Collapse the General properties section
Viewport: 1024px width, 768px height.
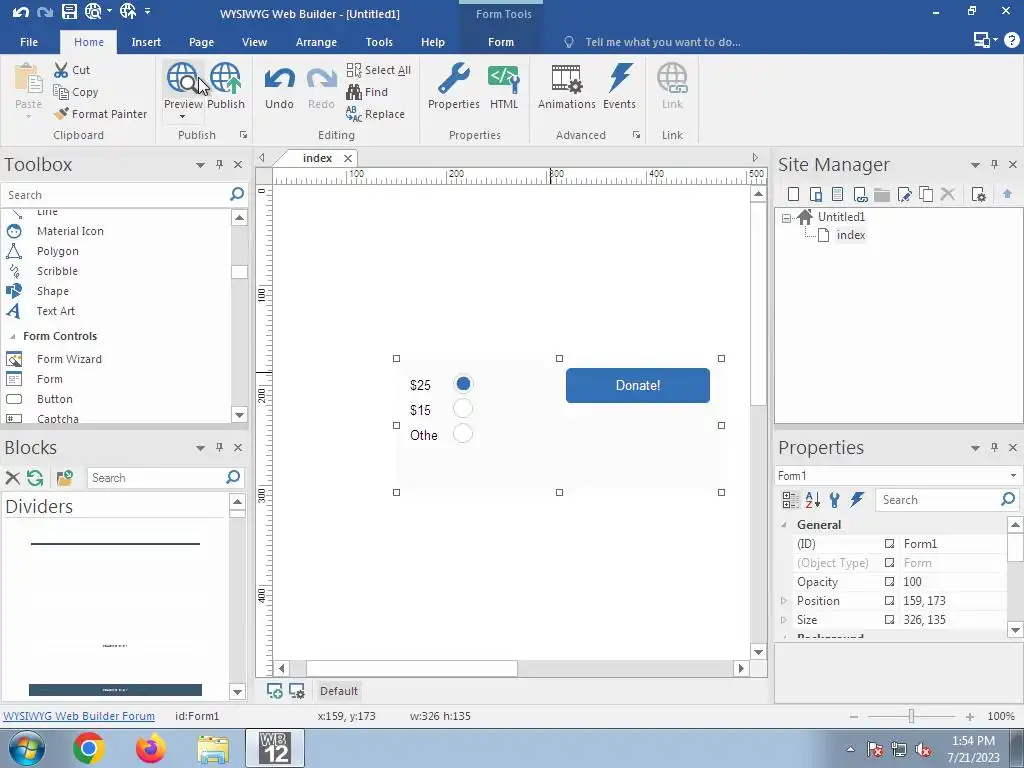784,525
